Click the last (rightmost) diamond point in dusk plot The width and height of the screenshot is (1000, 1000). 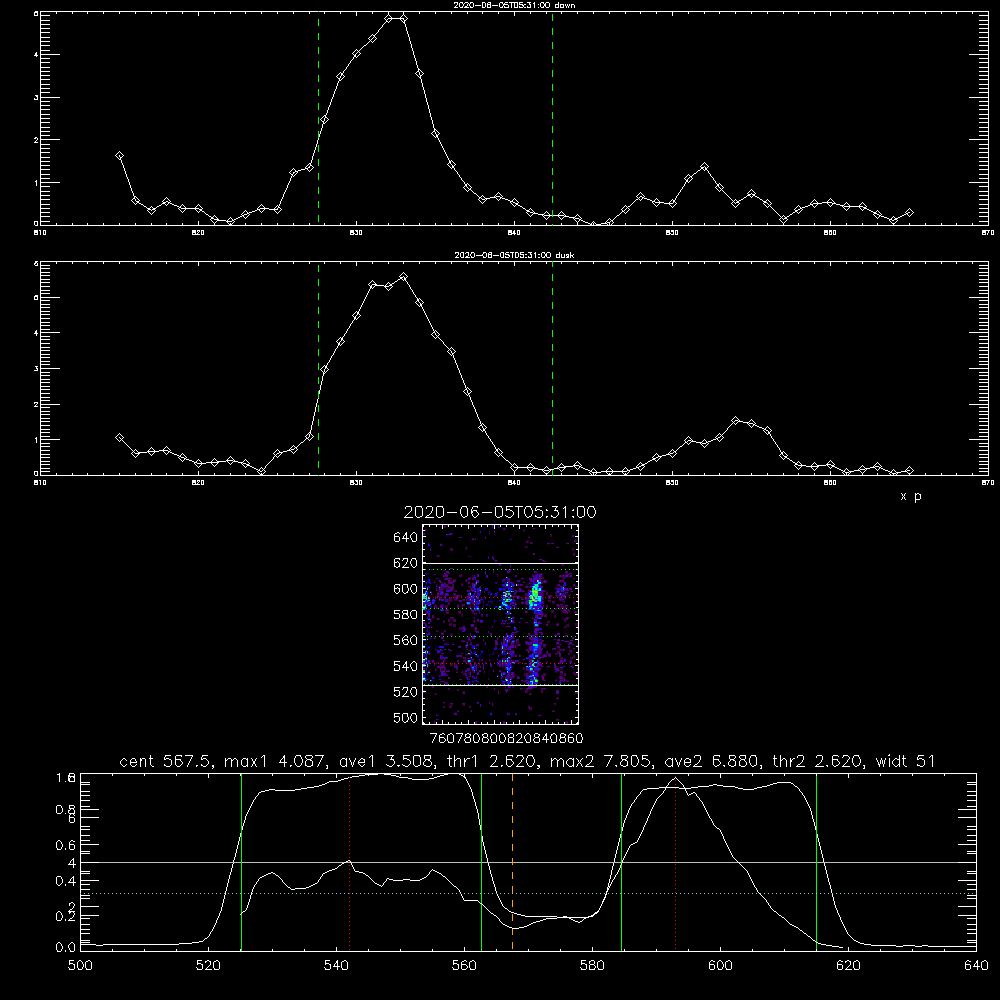pos(909,471)
